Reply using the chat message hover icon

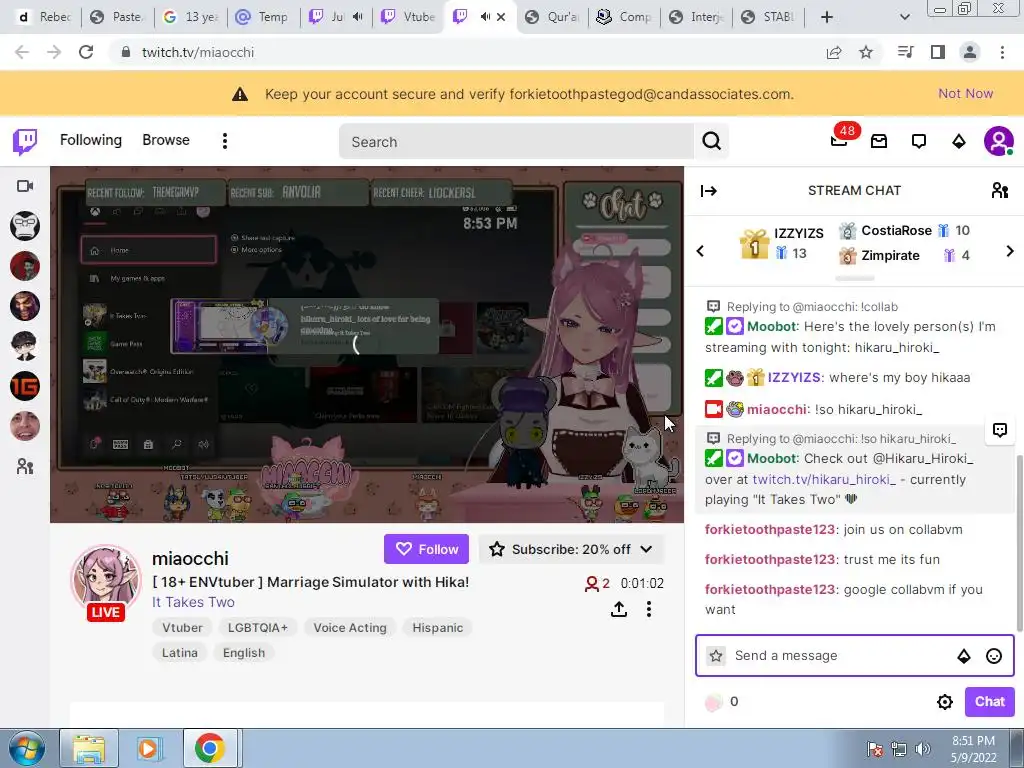[1000, 430]
